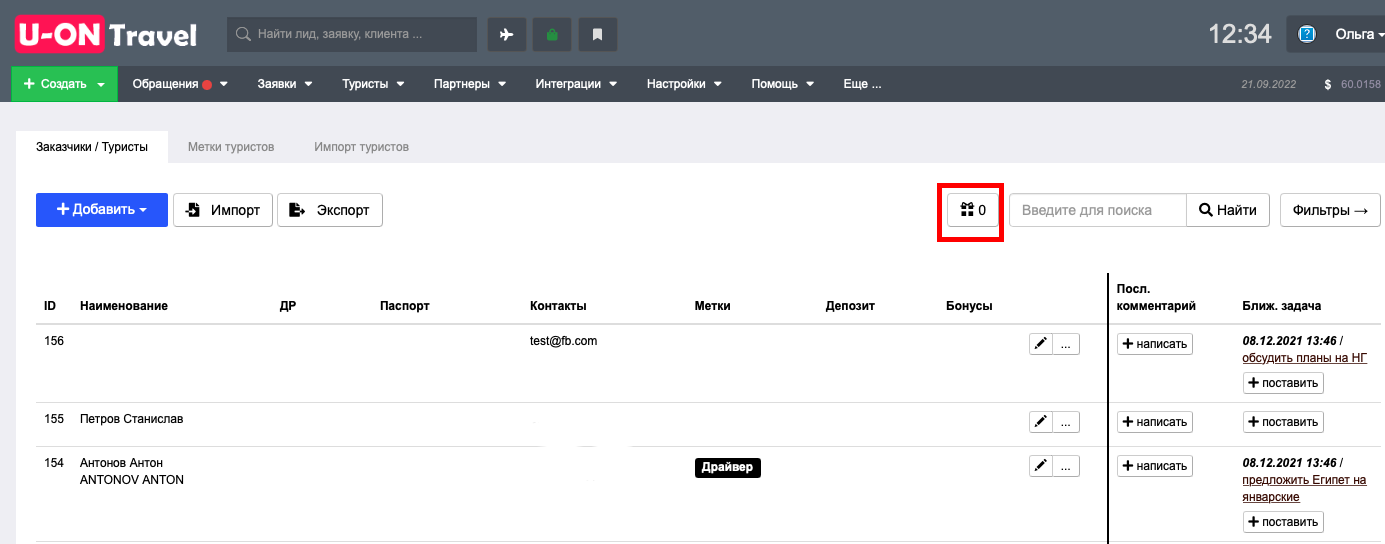
Task: Switch to Метки туристов tab
Action: (231, 147)
